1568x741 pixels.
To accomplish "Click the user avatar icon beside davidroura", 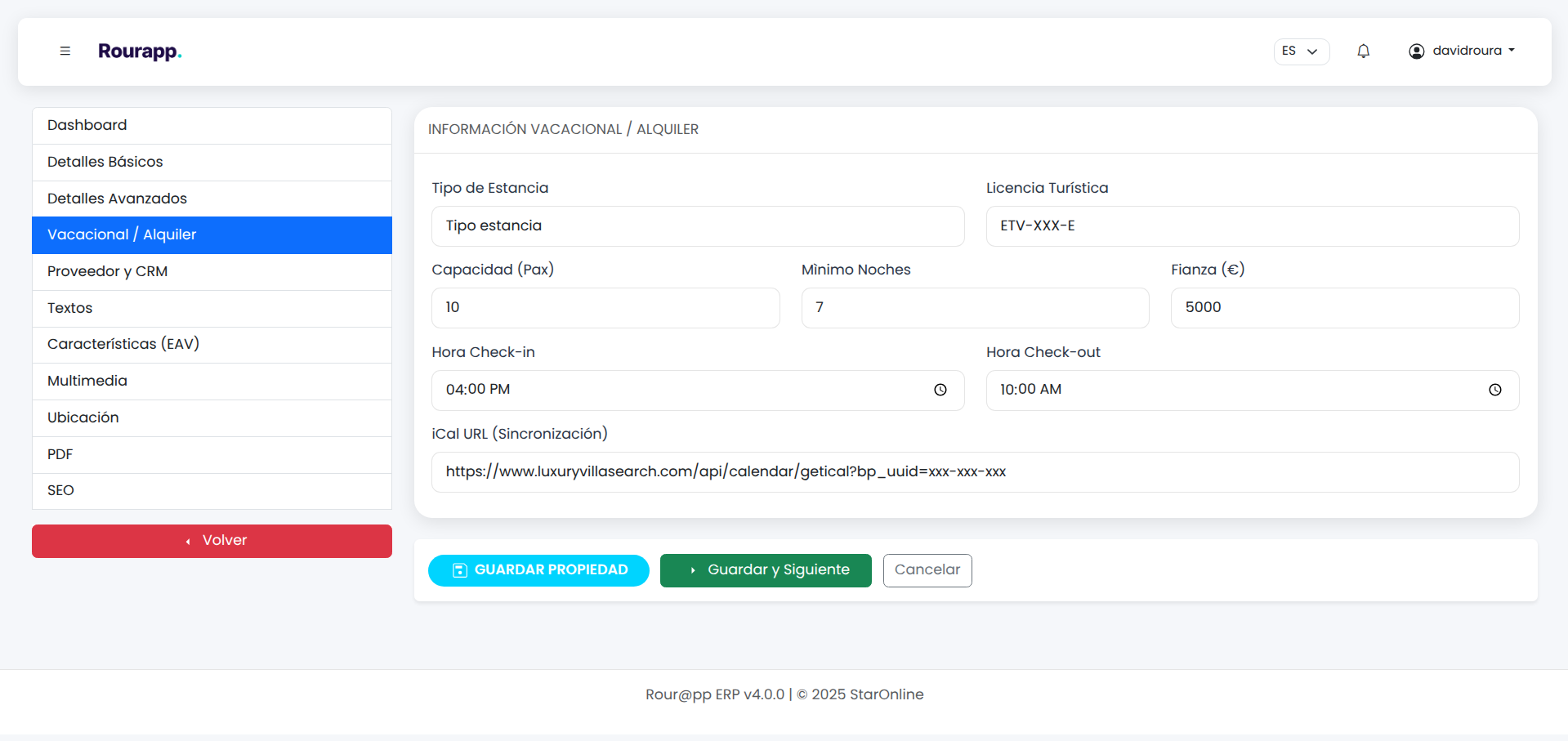I will point(1416,51).
